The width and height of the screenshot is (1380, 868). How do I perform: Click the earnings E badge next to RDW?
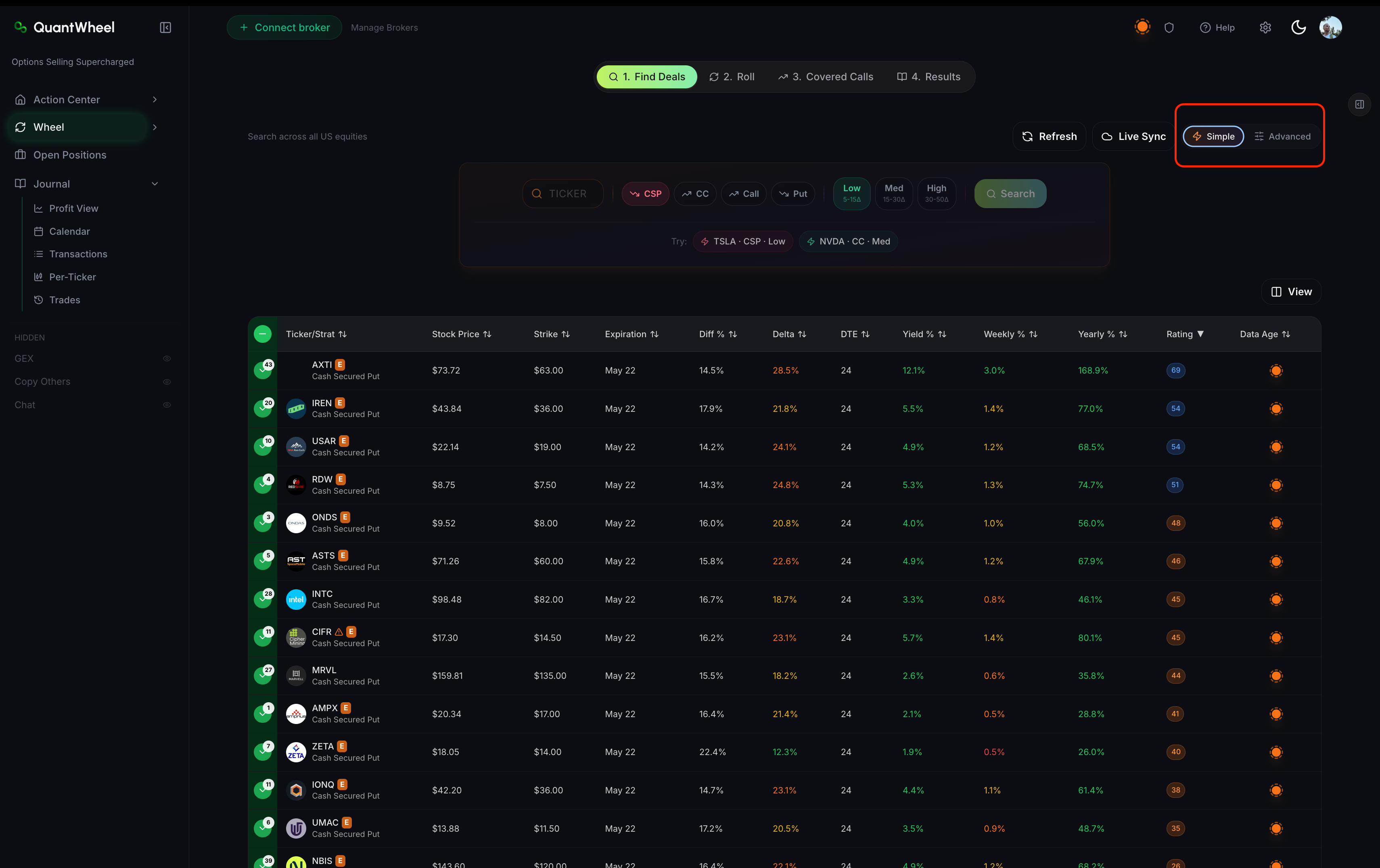tap(341, 479)
